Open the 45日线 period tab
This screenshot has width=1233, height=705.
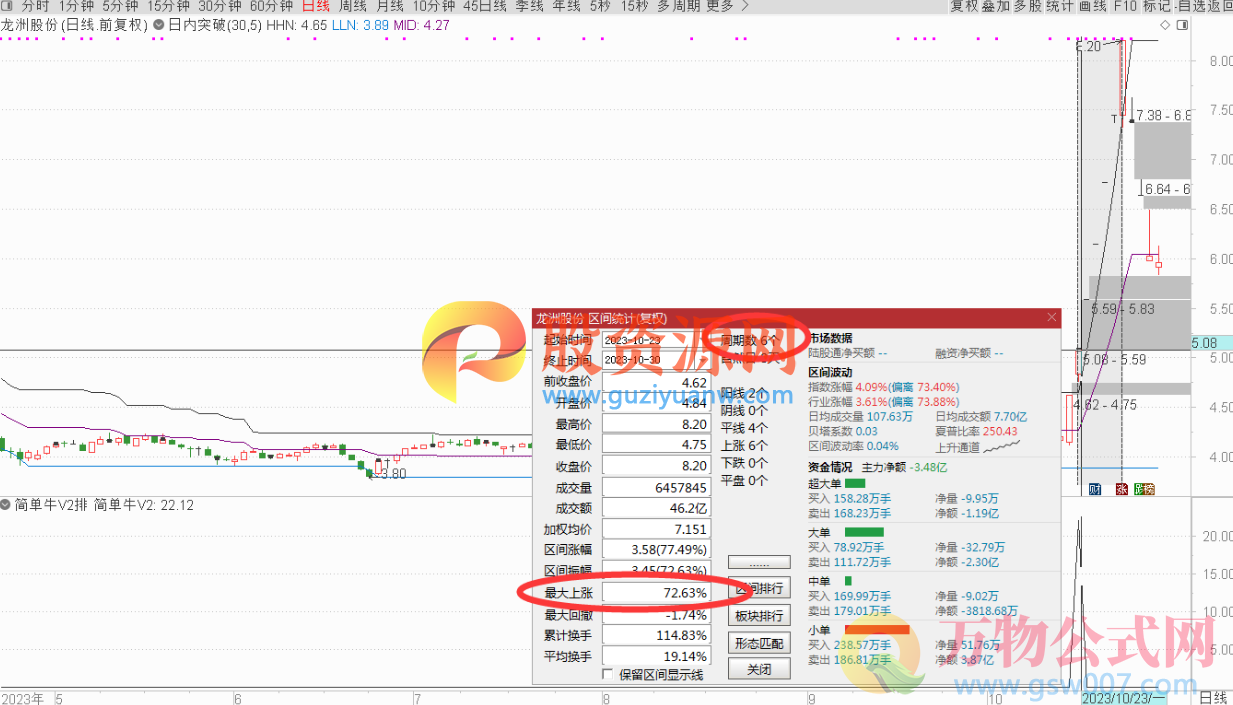coord(485,6)
